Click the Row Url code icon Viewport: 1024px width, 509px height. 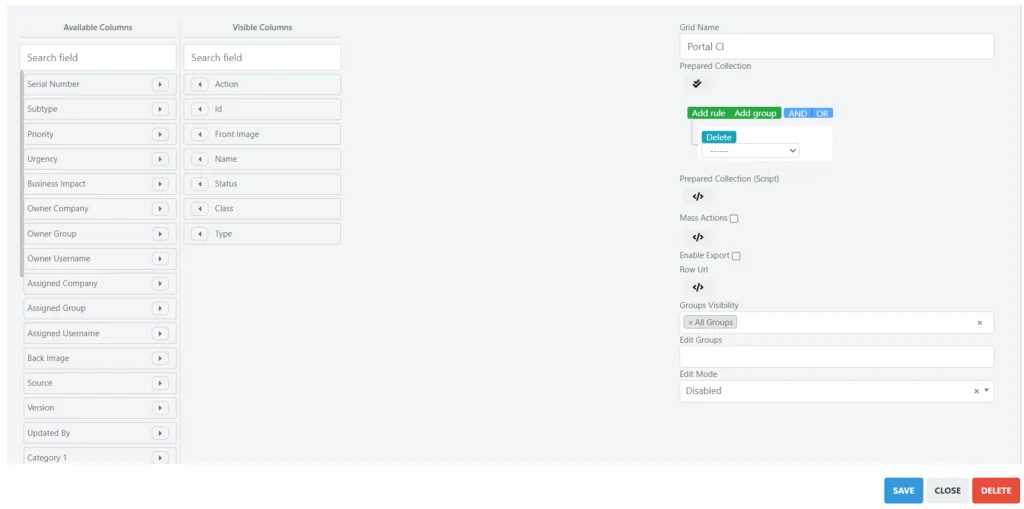click(x=698, y=287)
